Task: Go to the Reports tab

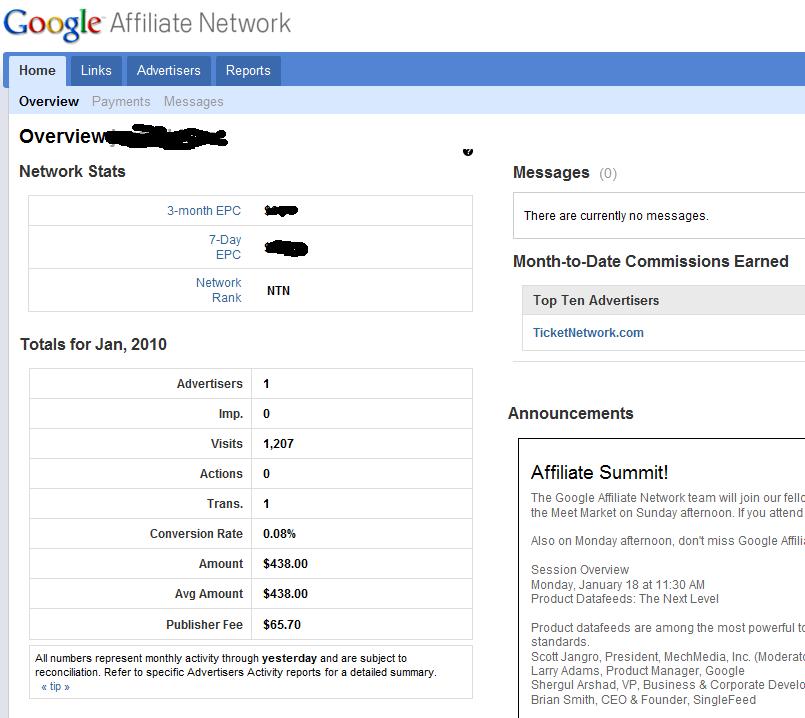Action: click(x=248, y=70)
